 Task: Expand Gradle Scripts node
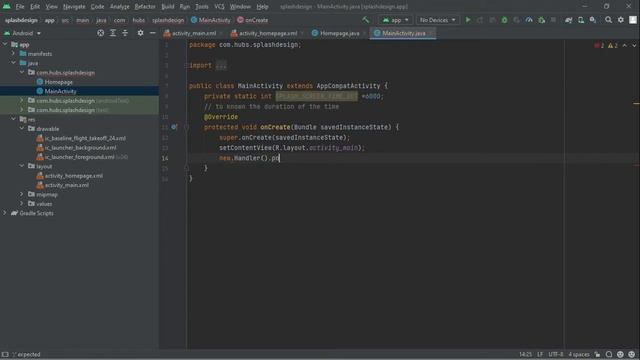tap(5, 213)
